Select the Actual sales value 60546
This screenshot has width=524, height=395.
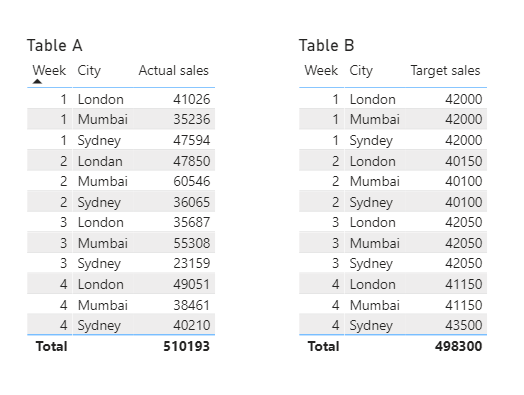(x=191, y=181)
